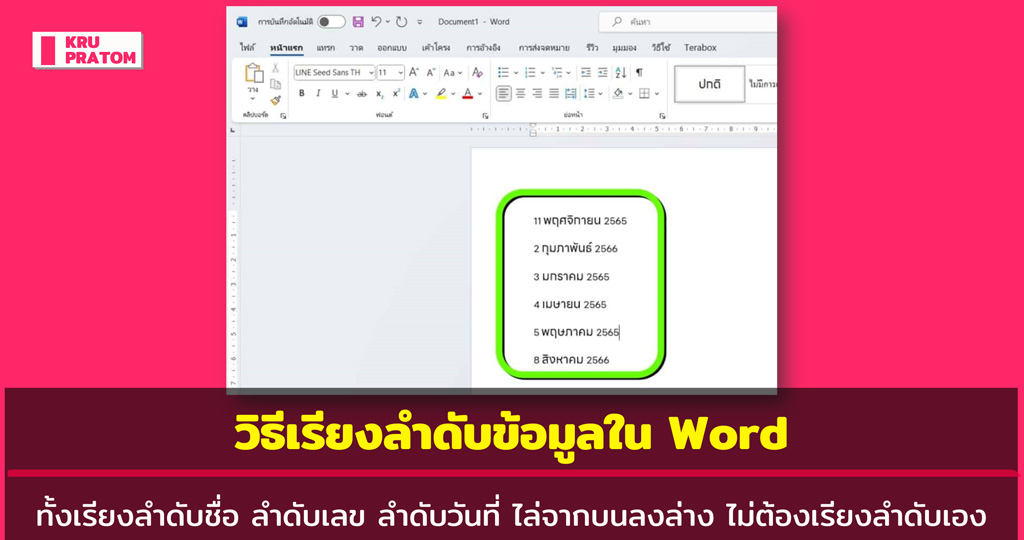1024x540 pixels.
Task: Click the Decrease Indent icon
Action: 586,72
